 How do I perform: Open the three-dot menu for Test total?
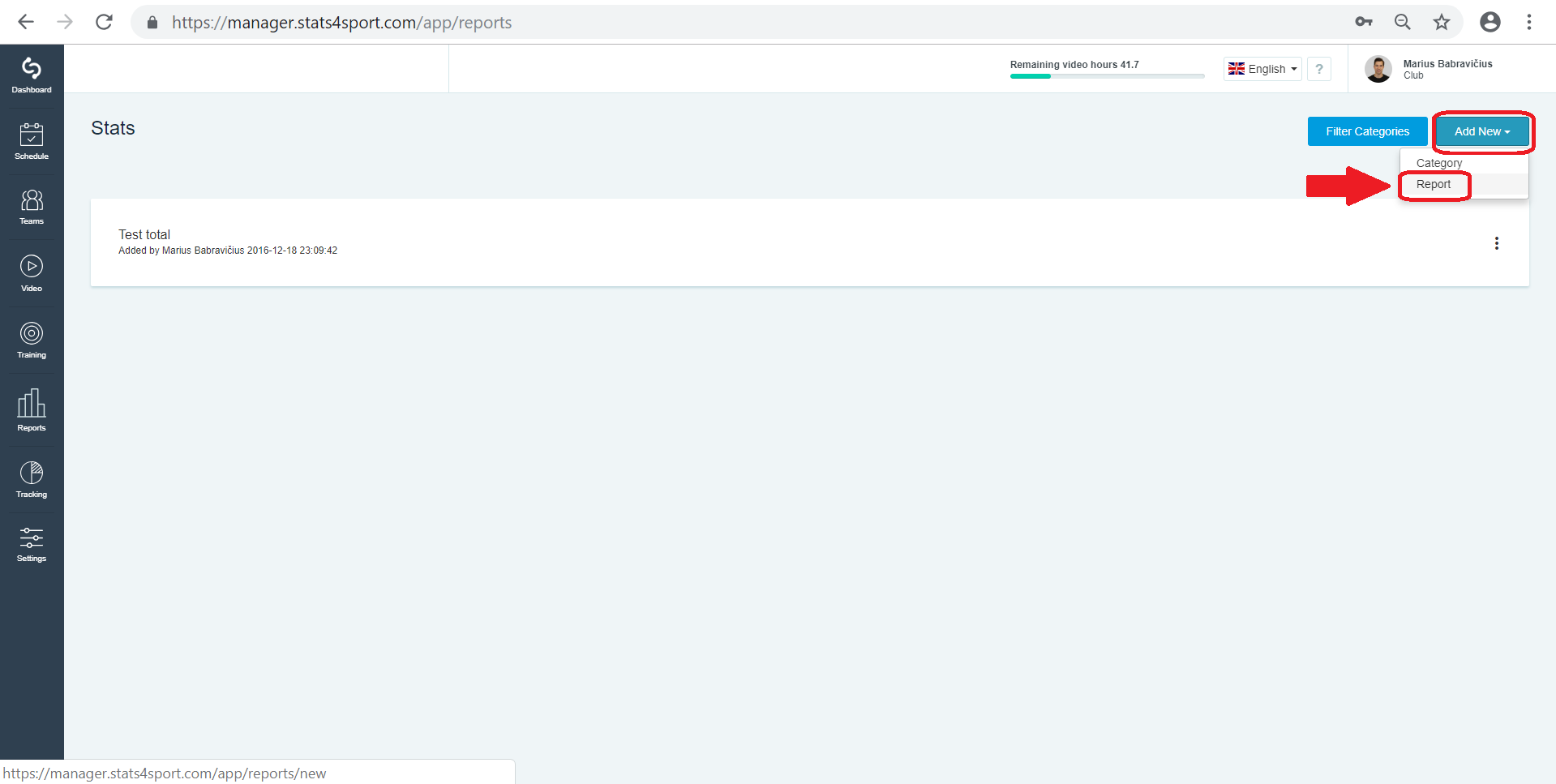click(1497, 243)
